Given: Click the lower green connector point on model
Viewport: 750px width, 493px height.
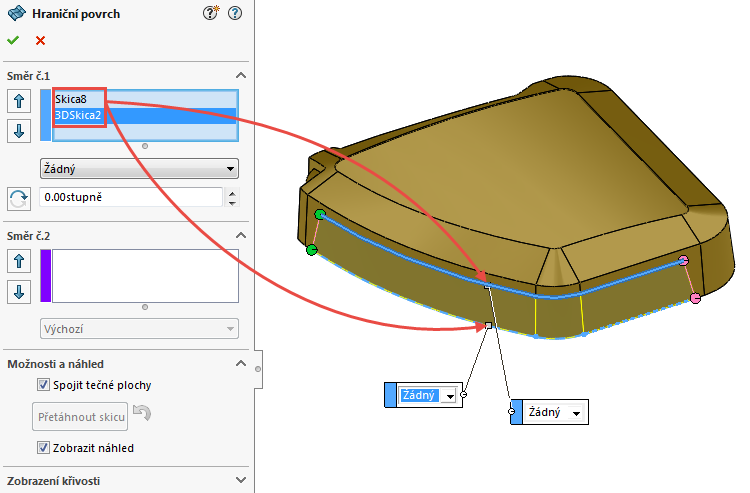Looking at the screenshot, I should coord(311,249).
